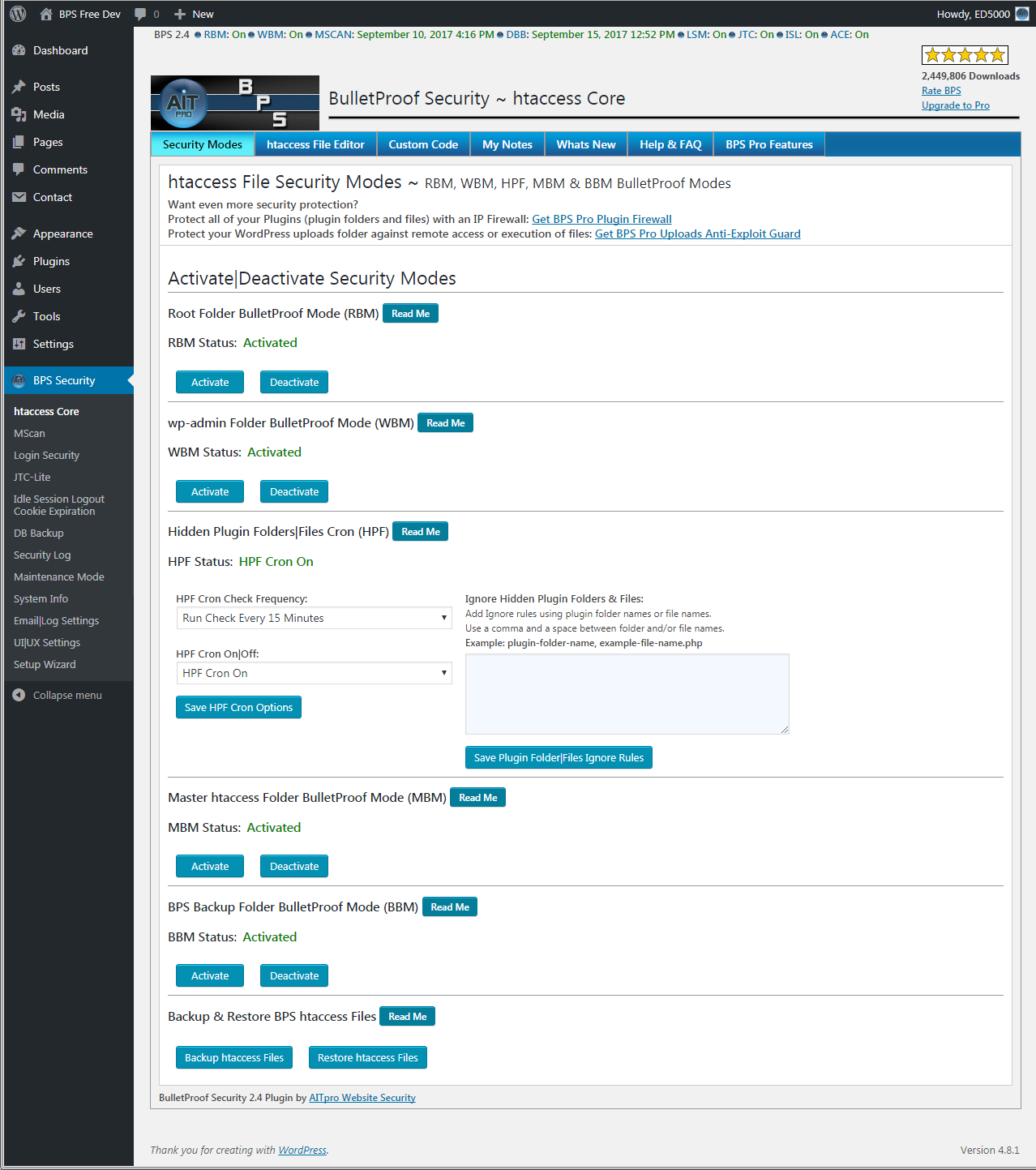Click Upgrade to Pro link
This screenshot has height=1170, width=1036.
pos(956,105)
